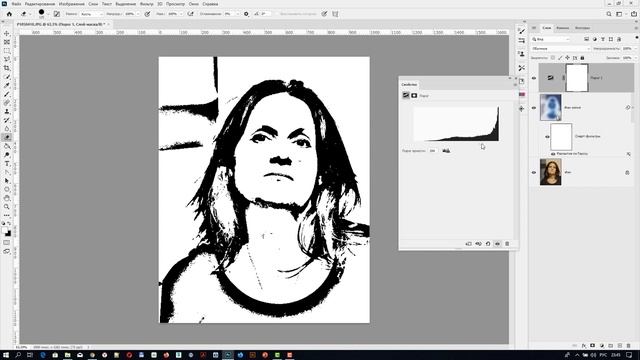Select the Clone Stamp tool
The image size is (640, 360).
[x=7, y=111]
